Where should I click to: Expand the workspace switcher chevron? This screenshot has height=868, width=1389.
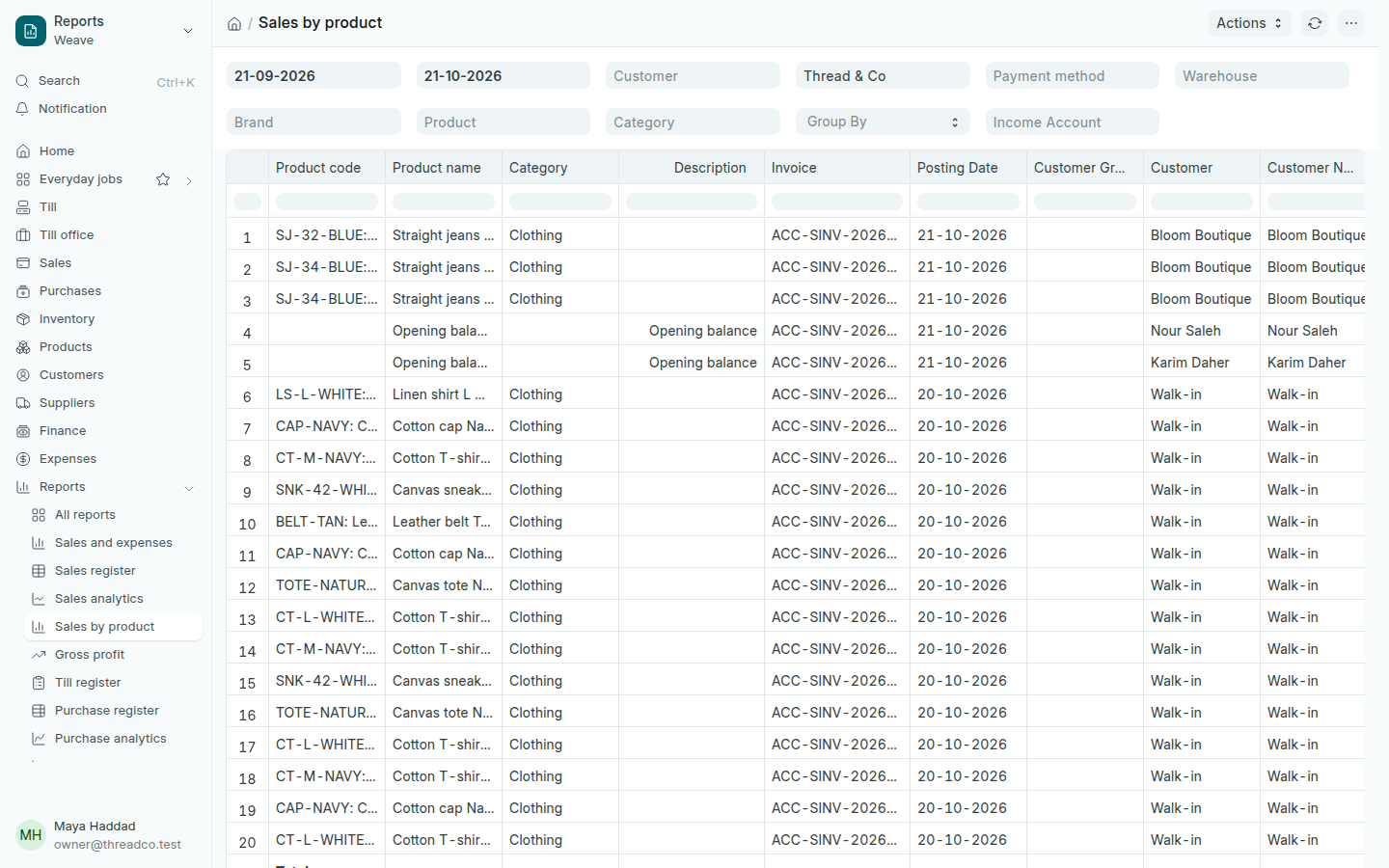pyautogui.click(x=188, y=31)
